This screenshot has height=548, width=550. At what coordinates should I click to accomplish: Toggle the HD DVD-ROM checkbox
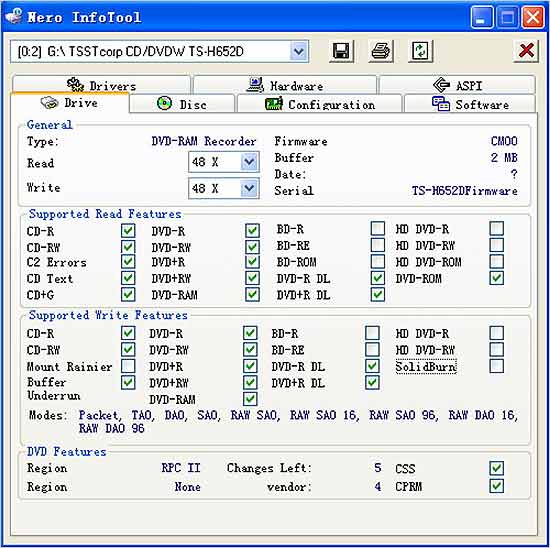pos(497,261)
